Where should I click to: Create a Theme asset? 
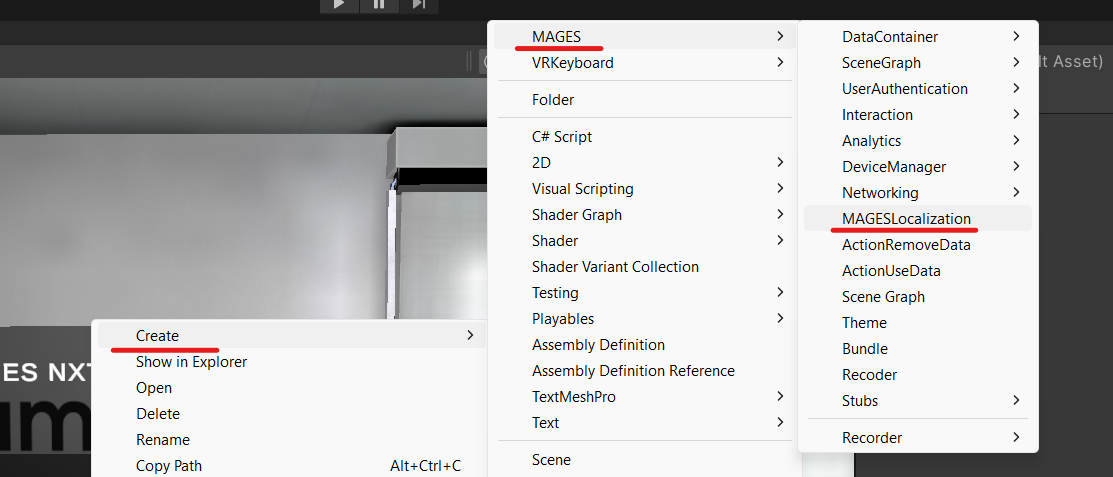coord(918,323)
